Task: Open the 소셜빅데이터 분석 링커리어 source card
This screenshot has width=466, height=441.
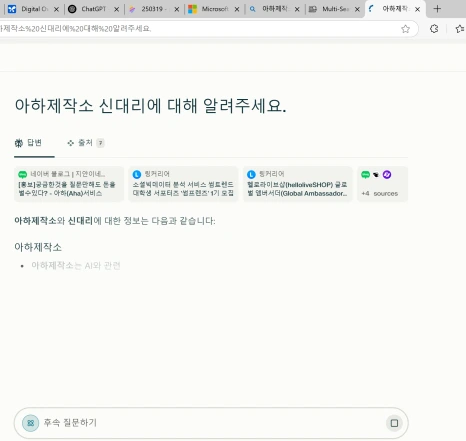Action: (183, 184)
